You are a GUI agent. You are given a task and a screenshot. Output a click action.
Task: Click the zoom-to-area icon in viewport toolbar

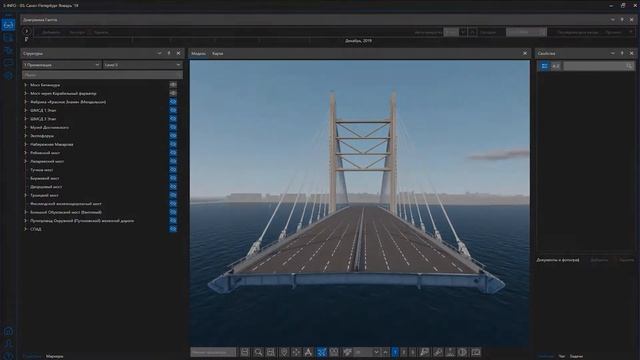271,352
